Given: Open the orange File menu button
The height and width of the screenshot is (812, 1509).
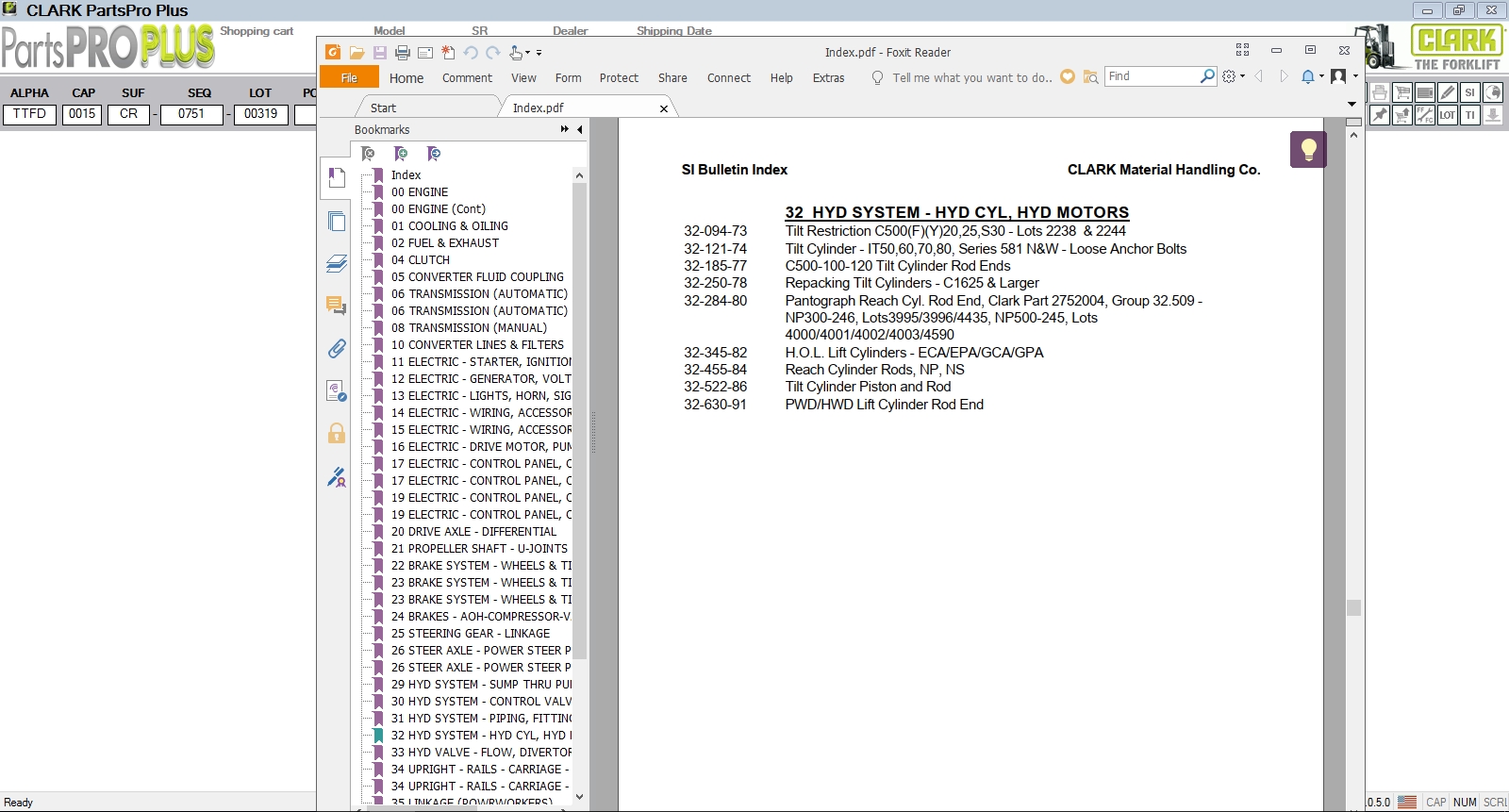Looking at the screenshot, I should tap(349, 77).
